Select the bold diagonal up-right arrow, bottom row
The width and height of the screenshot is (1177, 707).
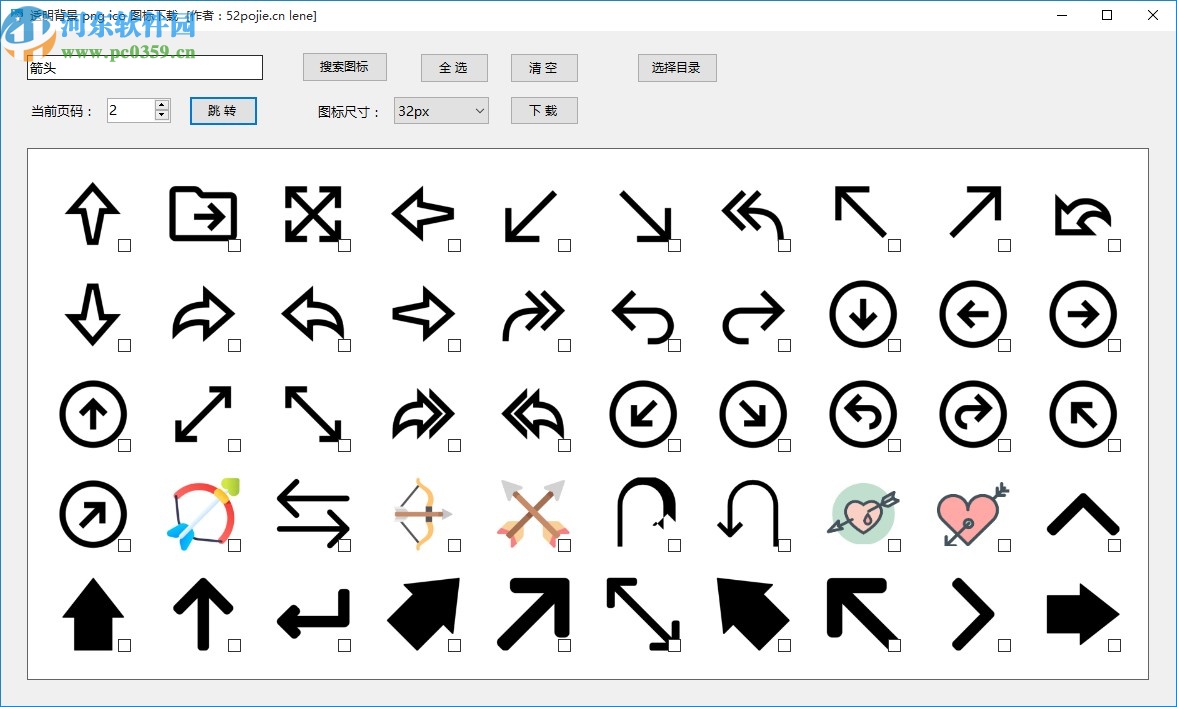[533, 614]
